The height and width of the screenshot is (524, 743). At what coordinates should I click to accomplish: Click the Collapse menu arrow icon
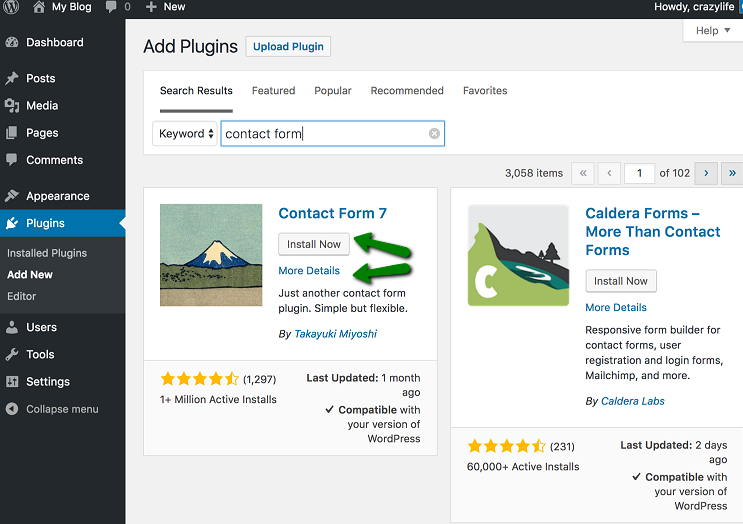coord(12,409)
